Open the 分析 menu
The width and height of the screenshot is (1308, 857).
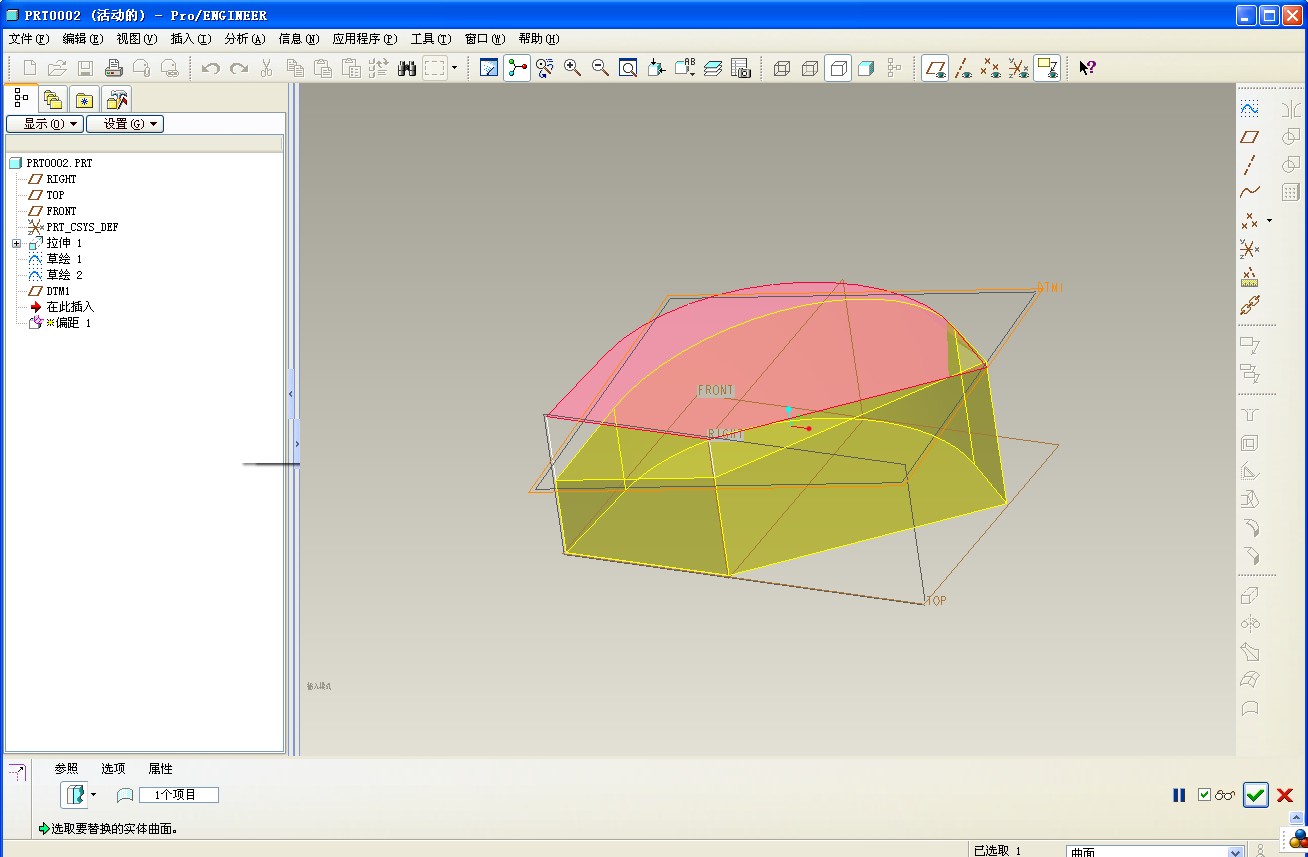pyautogui.click(x=244, y=39)
